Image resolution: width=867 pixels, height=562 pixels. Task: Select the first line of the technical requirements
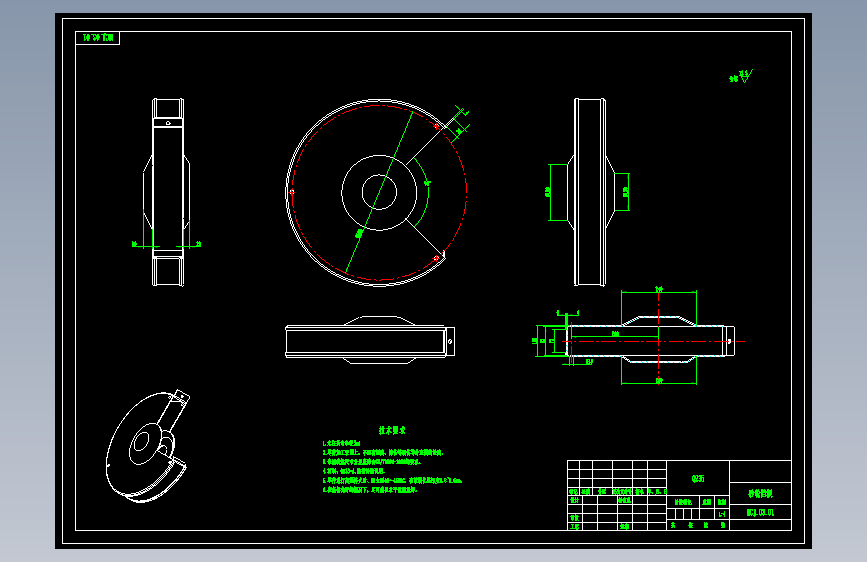[341, 444]
